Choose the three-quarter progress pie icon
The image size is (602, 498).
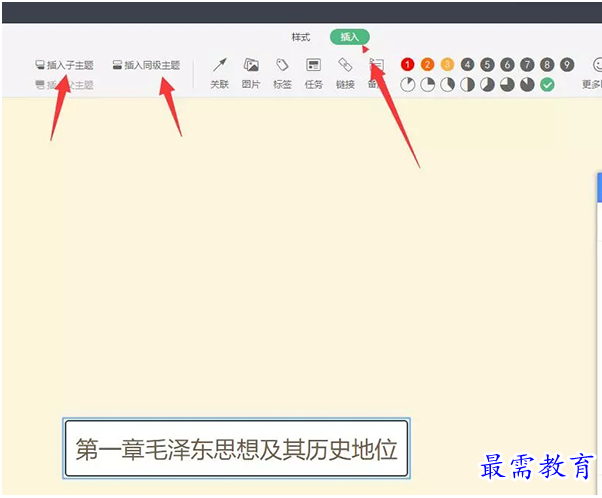507,85
